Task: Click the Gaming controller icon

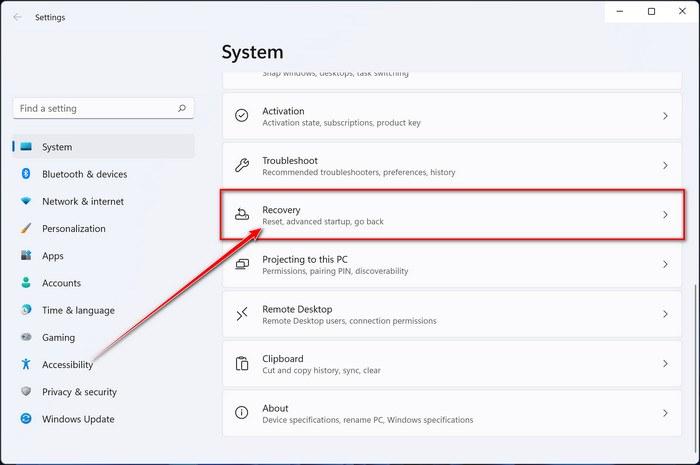Action: pos(26,338)
